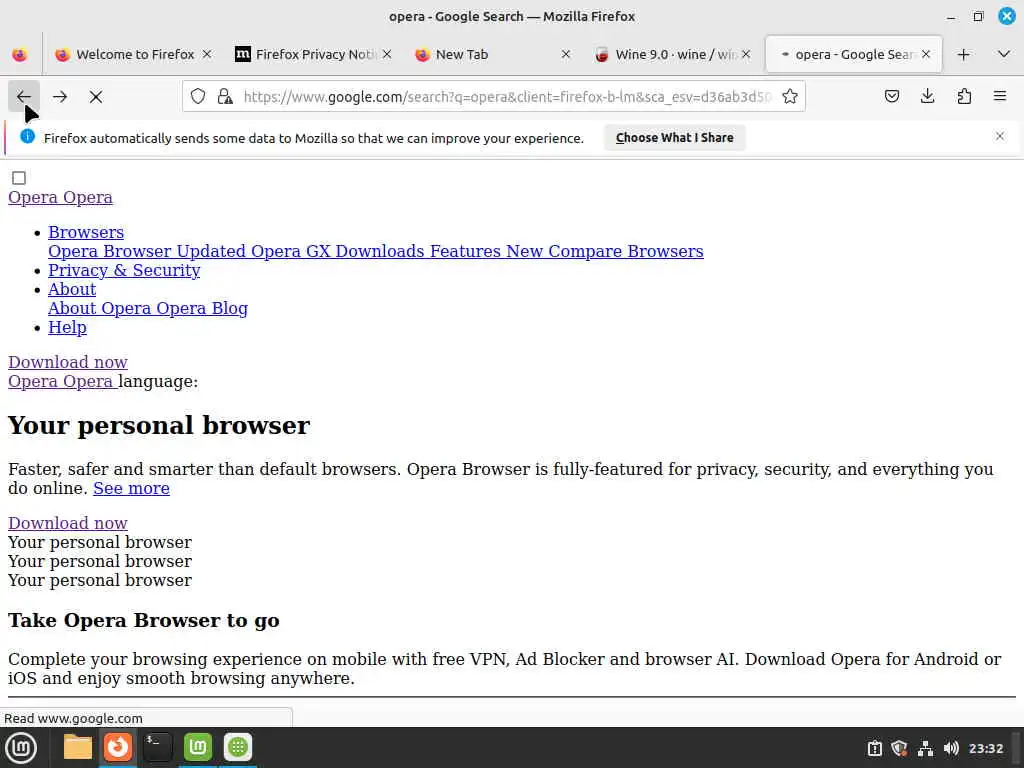1024x768 pixels.
Task: Dismiss the data sharing notification bar
Action: tap(1000, 136)
